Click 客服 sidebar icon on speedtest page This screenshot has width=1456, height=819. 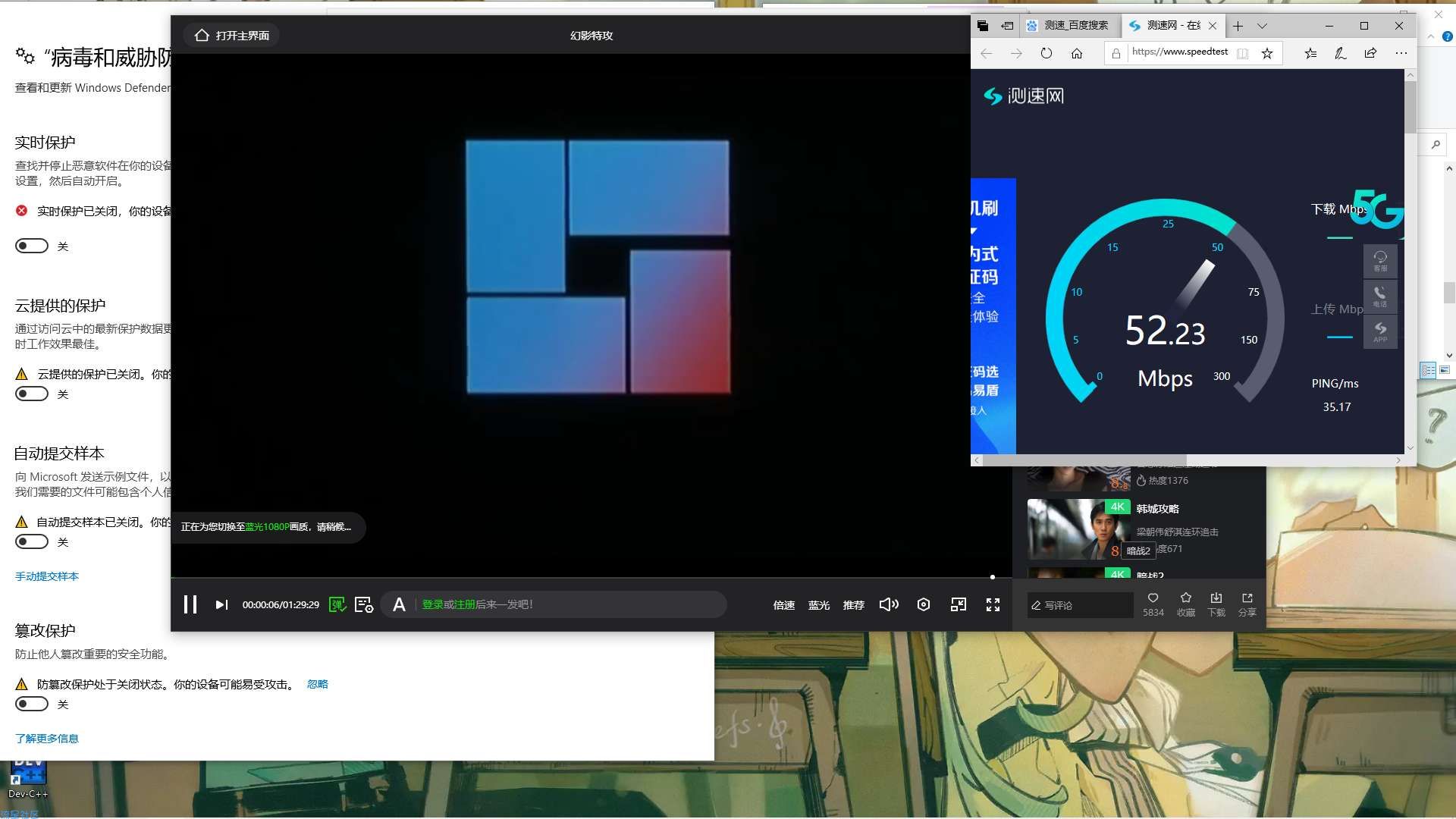pos(1380,261)
